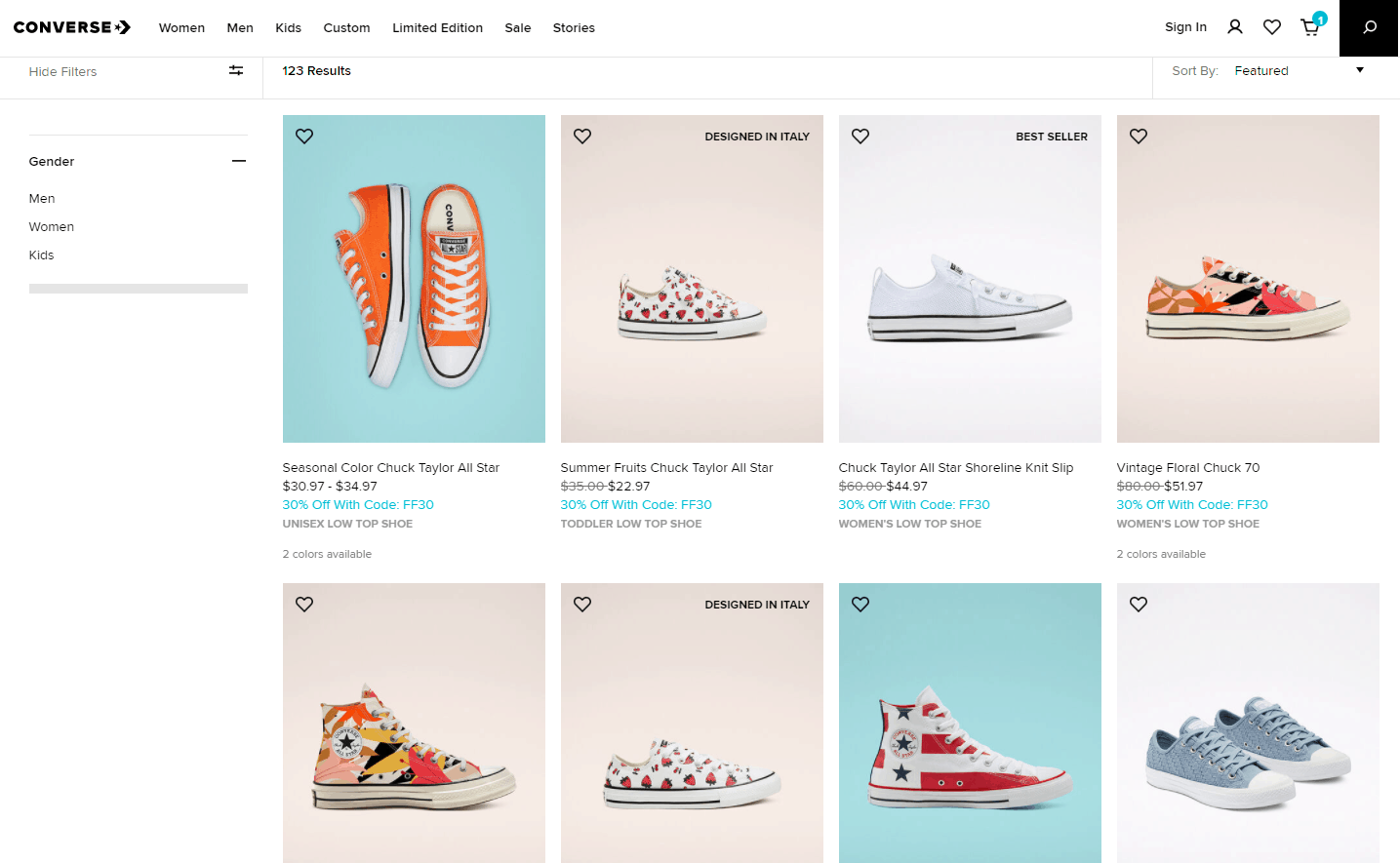The width and height of the screenshot is (1400, 863).
Task: Click the 30% Off code under Vintage Floral
Action: pos(1192,505)
